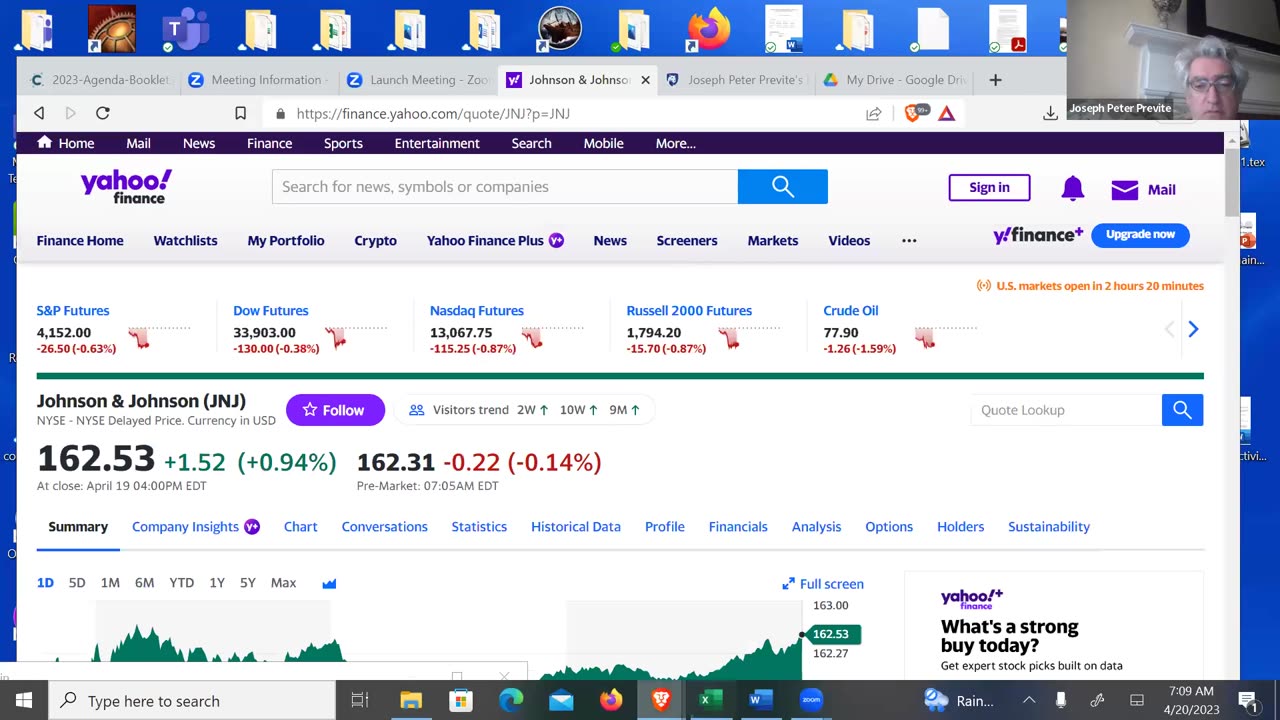1280x720 pixels.
Task: Open browser downloads icon
Action: 1050,113
